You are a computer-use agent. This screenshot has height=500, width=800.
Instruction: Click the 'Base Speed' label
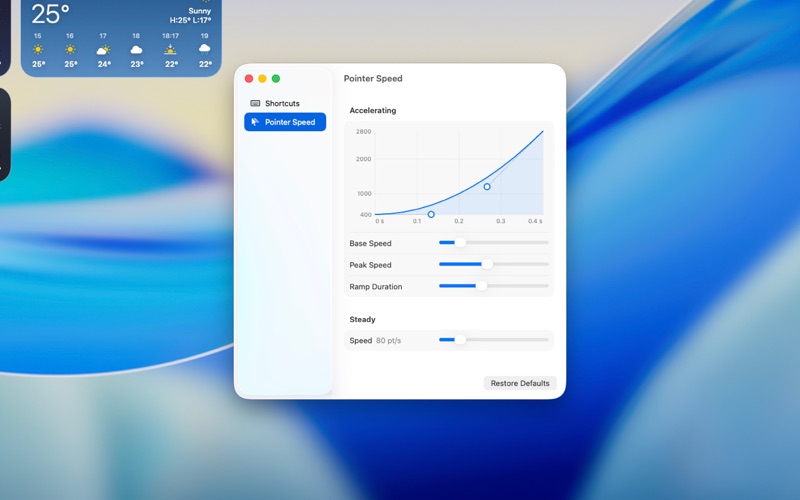370,243
